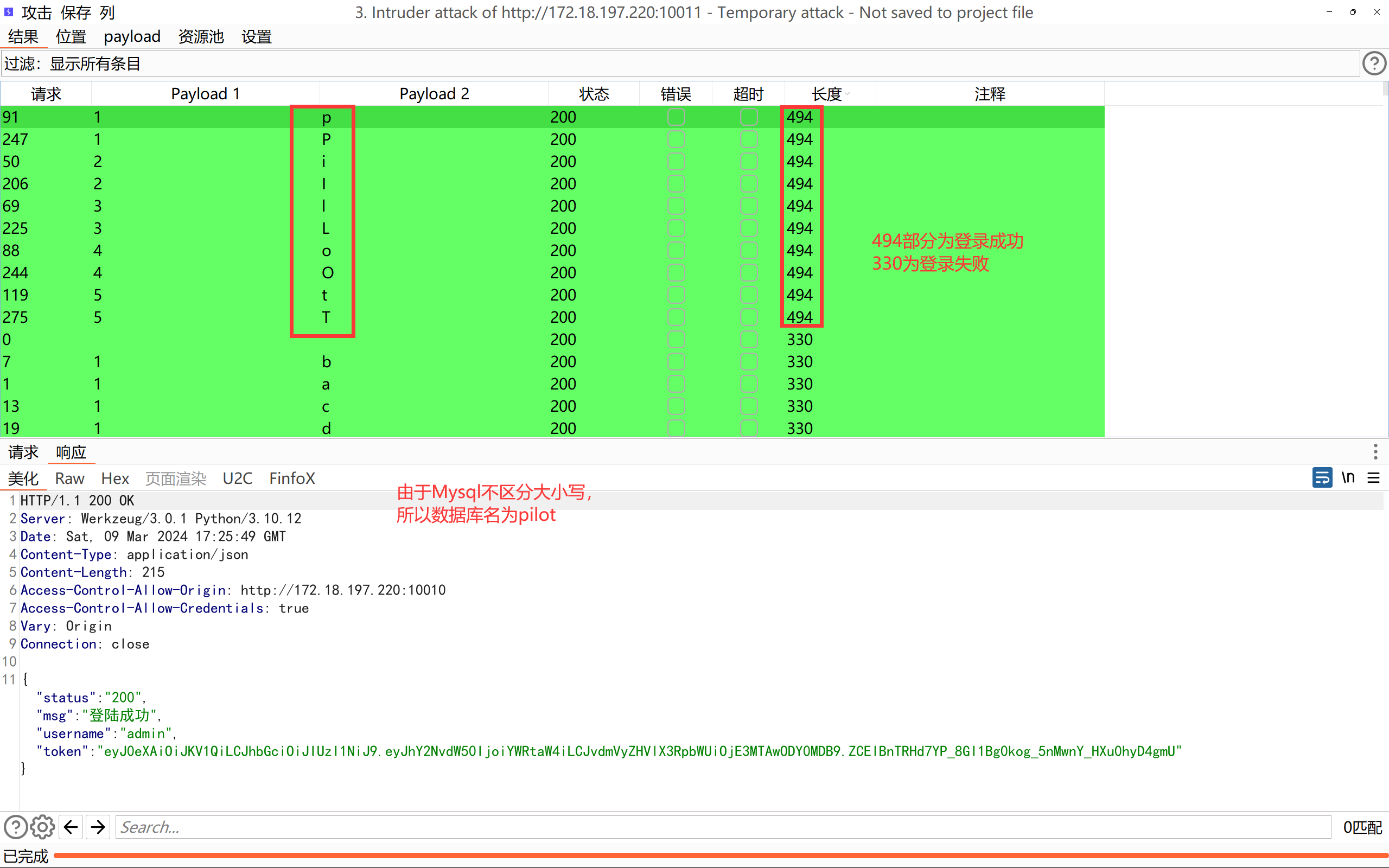Image resolution: width=1389 pixels, height=868 pixels.
Task: Open the 列 menu
Action: point(107,12)
